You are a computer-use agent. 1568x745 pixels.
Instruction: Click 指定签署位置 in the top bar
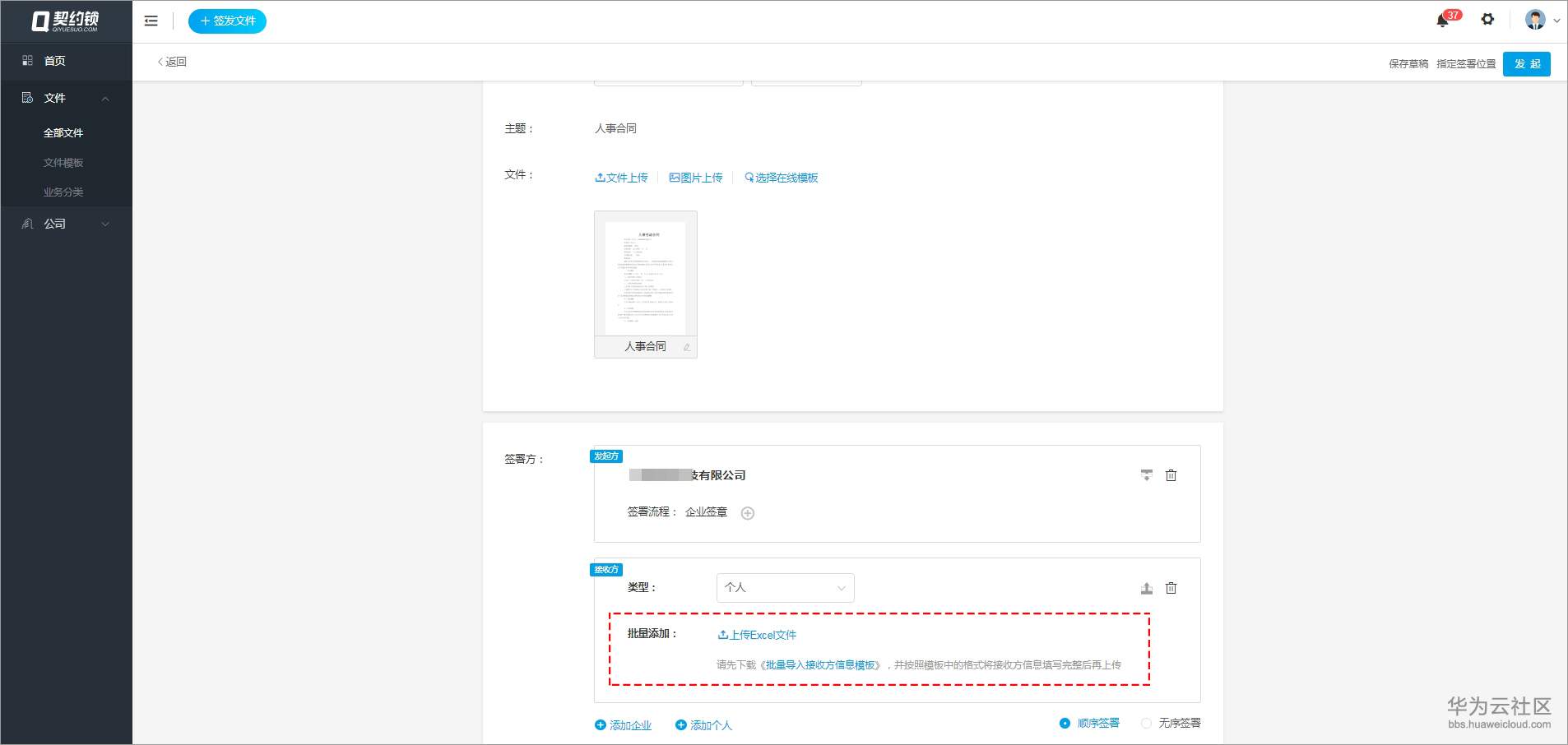coord(1466,64)
